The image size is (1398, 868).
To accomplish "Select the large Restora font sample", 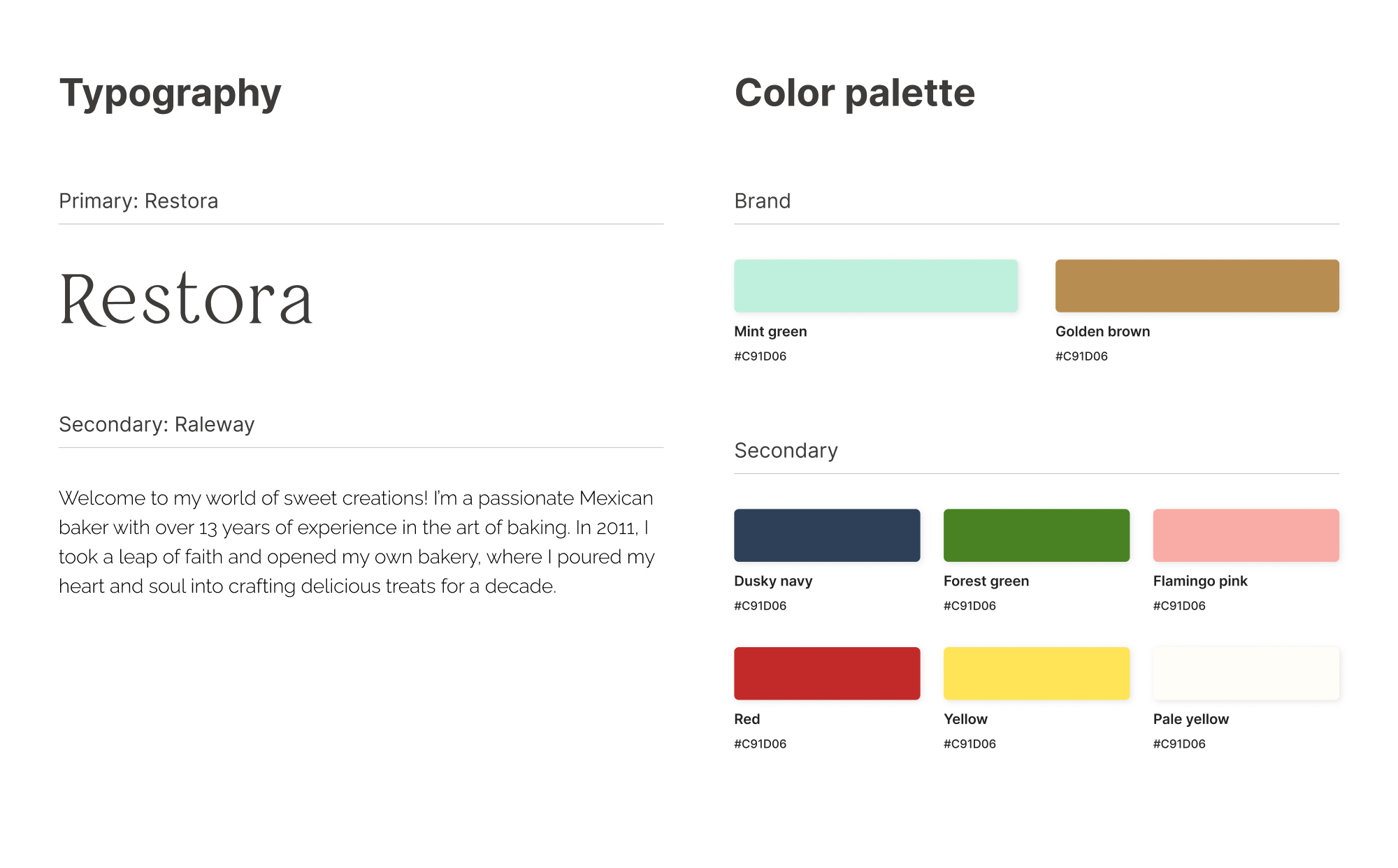I will pyautogui.click(x=186, y=299).
